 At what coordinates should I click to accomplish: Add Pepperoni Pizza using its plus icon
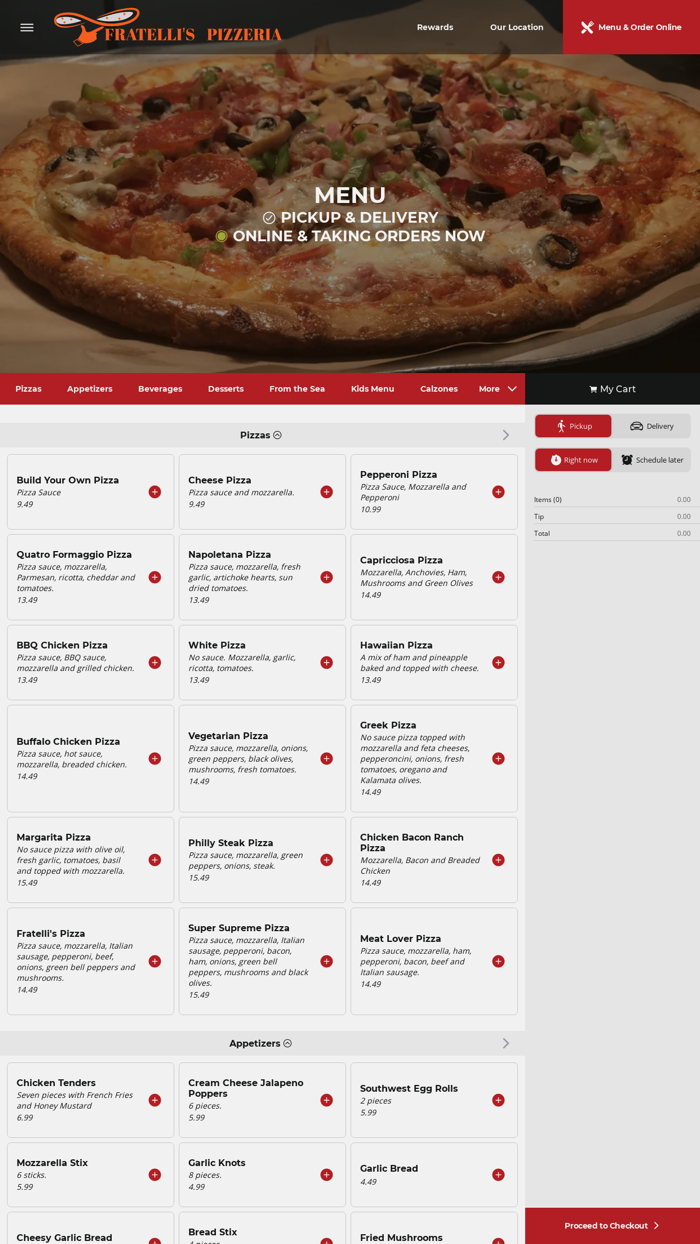[x=498, y=492]
